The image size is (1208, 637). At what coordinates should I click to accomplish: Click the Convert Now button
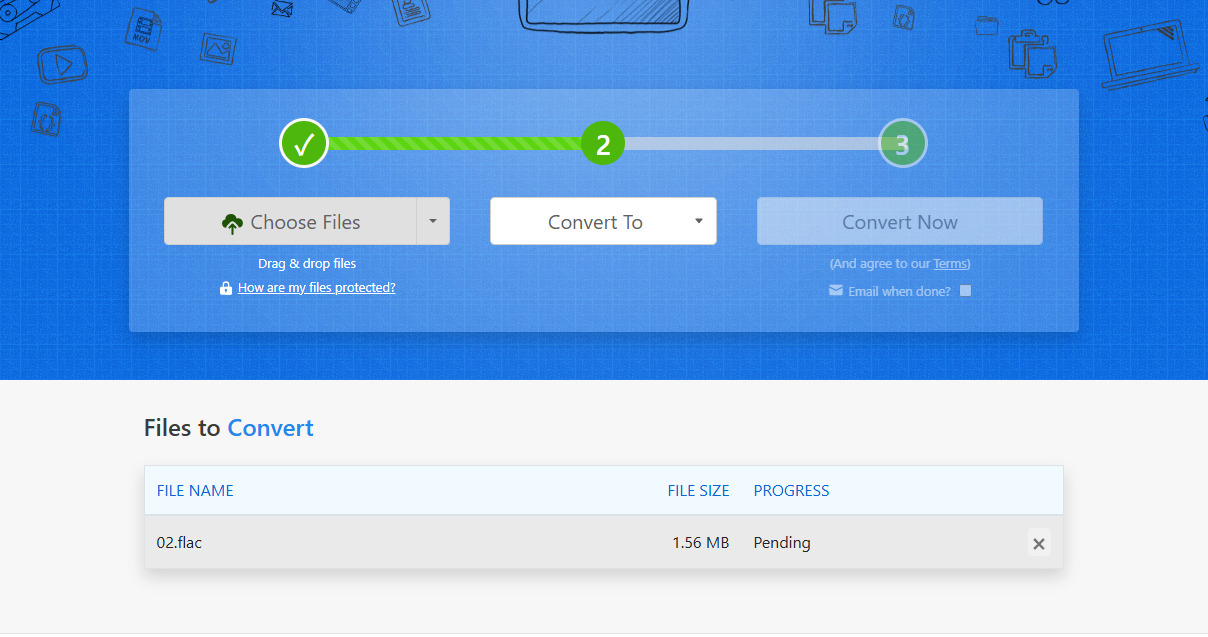point(900,221)
